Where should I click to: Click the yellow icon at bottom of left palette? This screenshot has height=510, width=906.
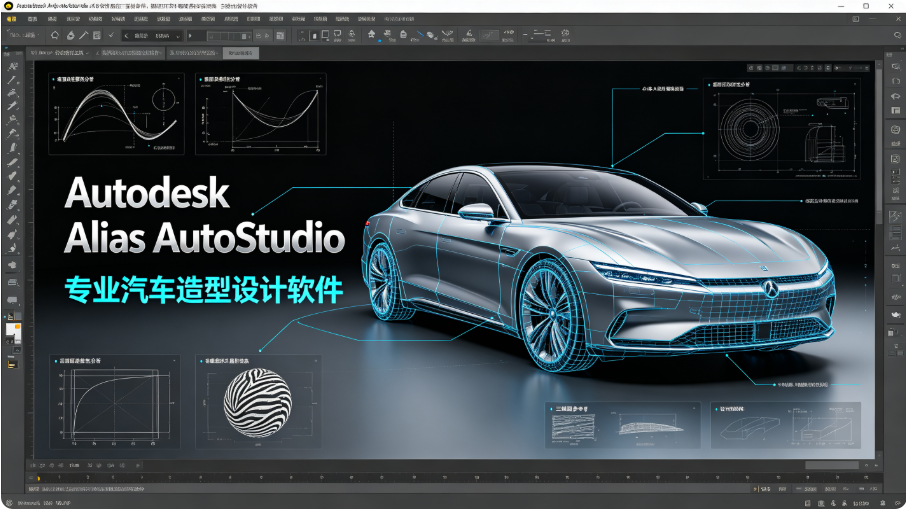pyautogui.click(x=12, y=364)
